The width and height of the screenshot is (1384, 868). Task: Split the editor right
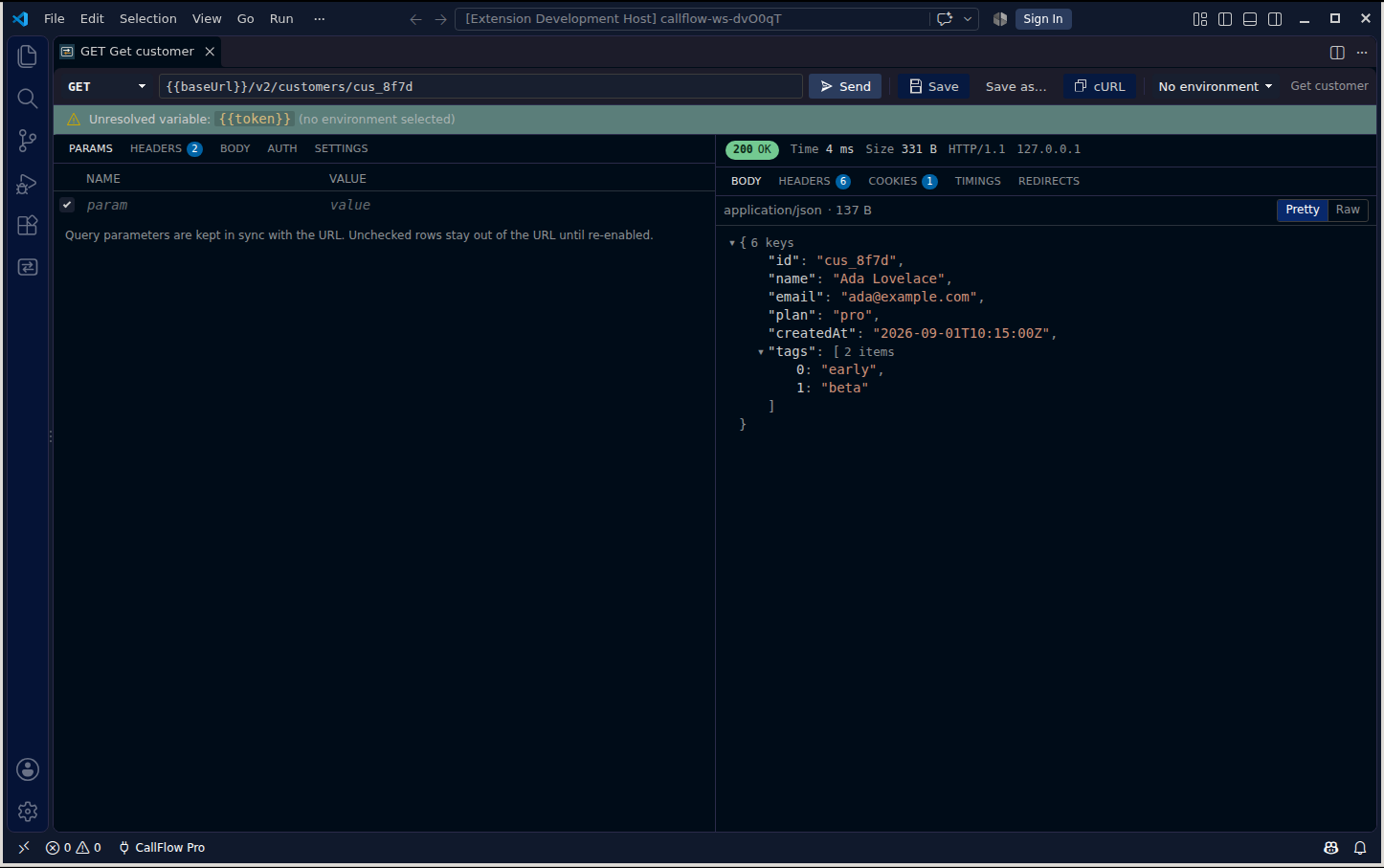[x=1337, y=52]
